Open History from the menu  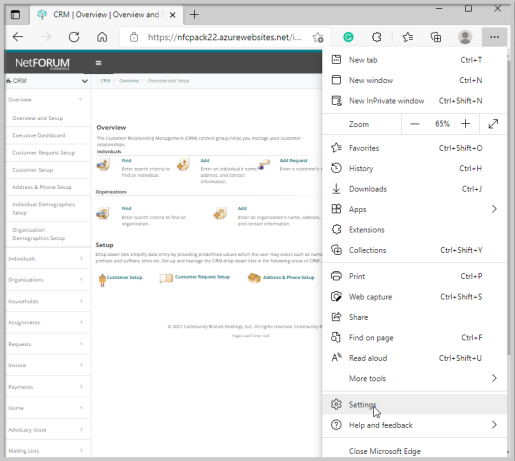click(x=414, y=168)
